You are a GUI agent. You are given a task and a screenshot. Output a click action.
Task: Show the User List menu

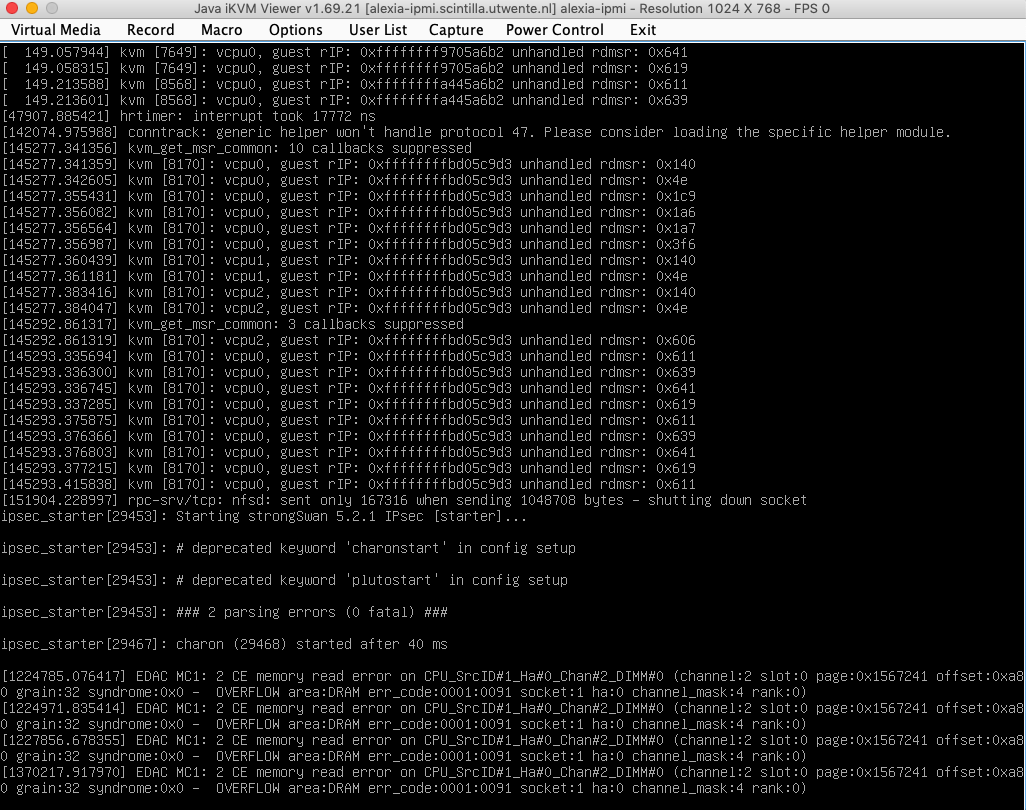coord(377,30)
